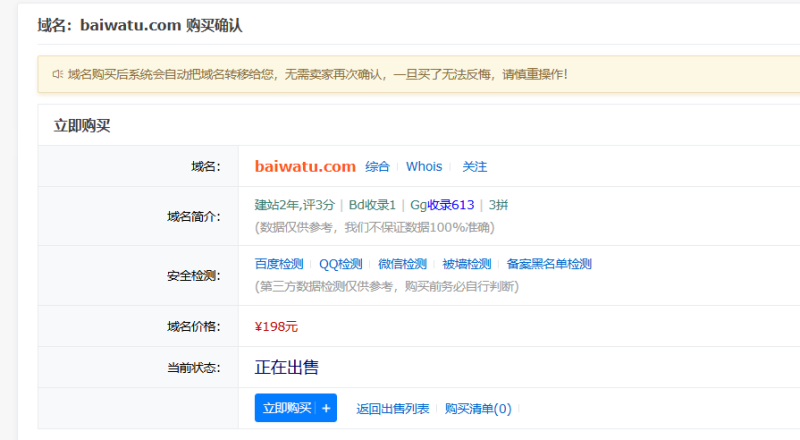Open the Whois lookup link
Screen dimensions: 800x440
click(424, 167)
